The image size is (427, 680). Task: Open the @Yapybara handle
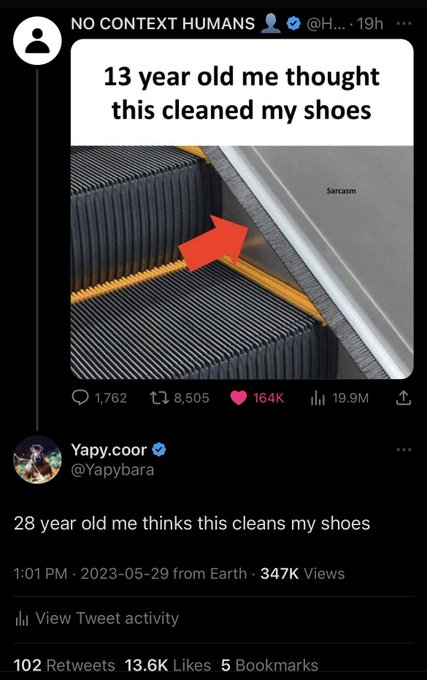112,470
